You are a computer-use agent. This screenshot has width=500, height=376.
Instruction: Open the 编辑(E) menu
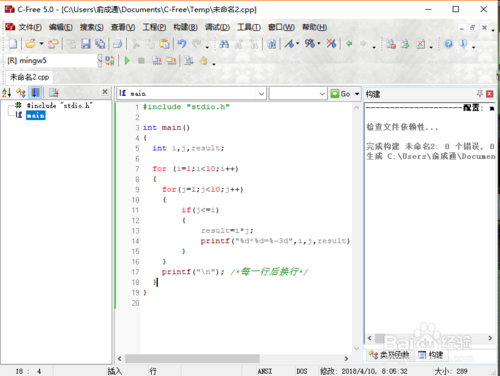pyautogui.click(x=61, y=27)
